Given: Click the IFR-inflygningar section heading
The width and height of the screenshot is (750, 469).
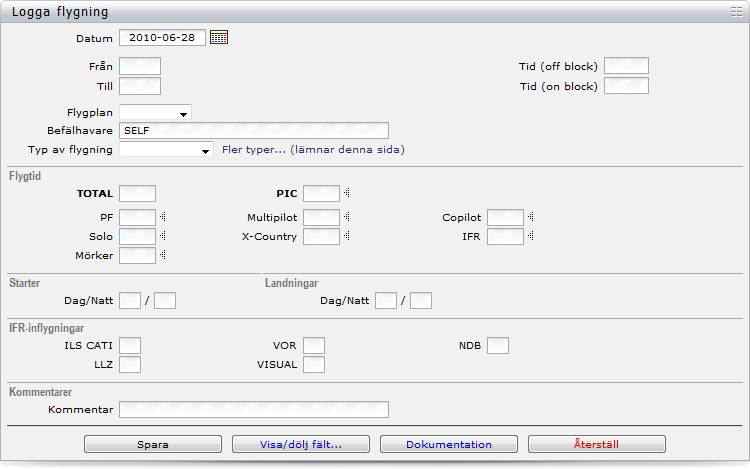Looking at the screenshot, I should click(x=46, y=328).
